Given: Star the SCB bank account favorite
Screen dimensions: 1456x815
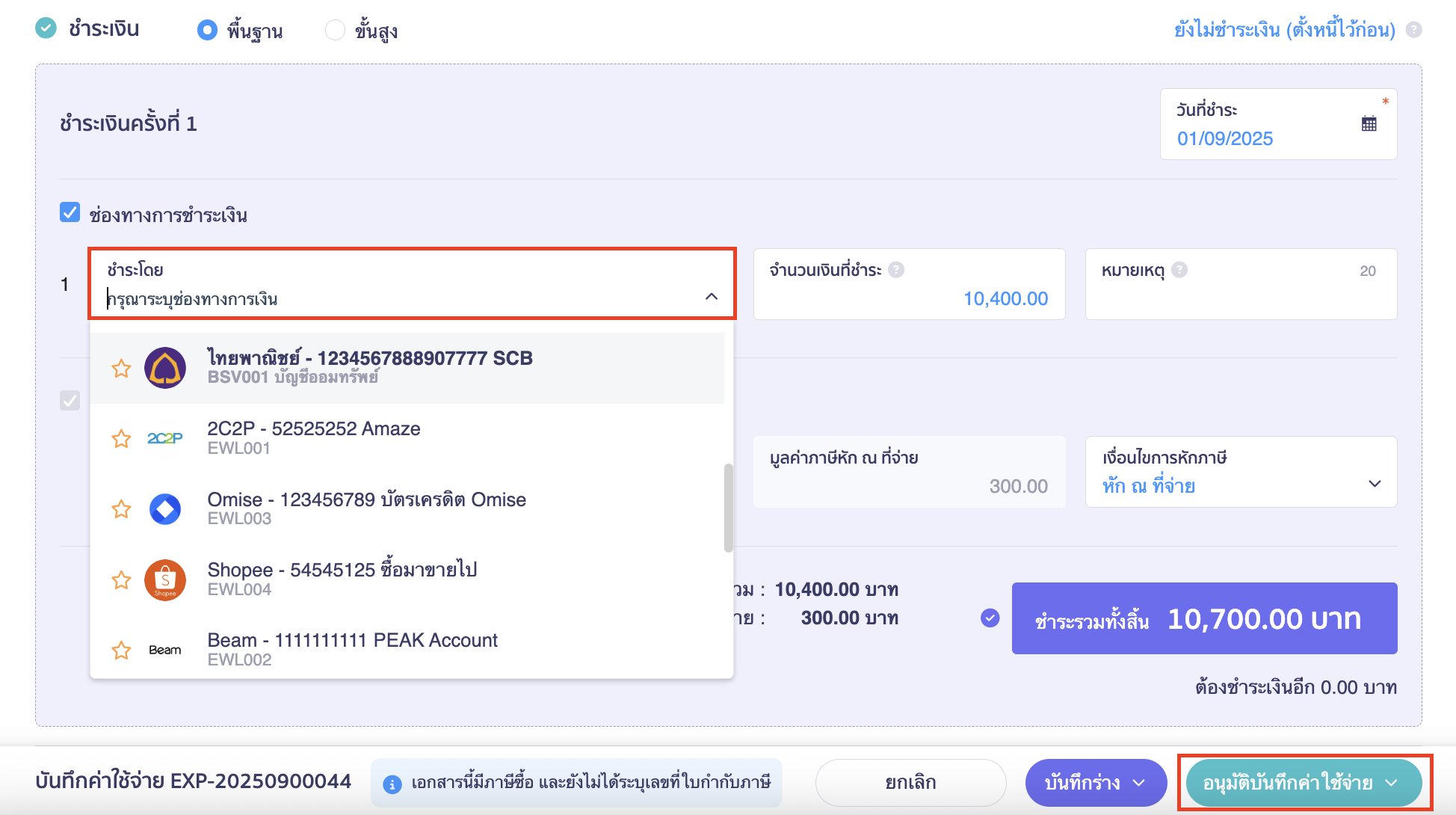Looking at the screenshot, I should pyautogui.click(x=121, y=369).
